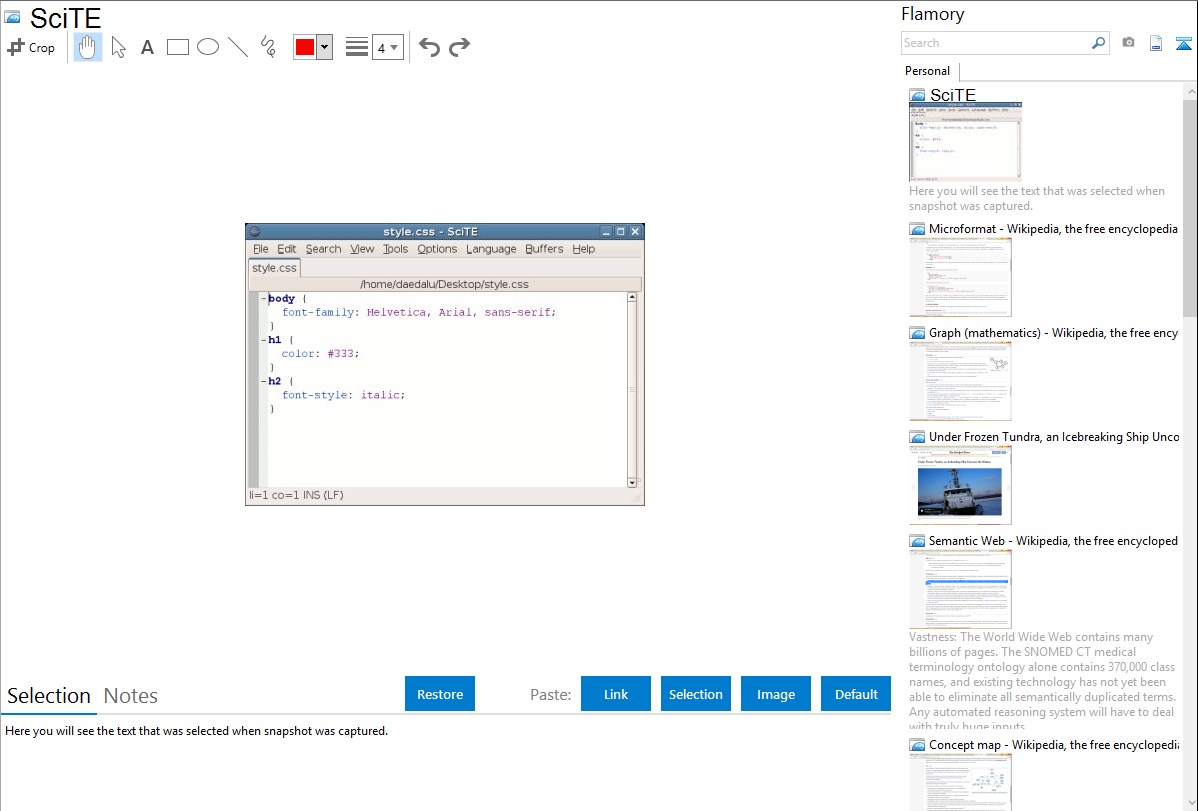
Task: Switch to the Personal tab
Action: pyautogui.click(x=928, y=71)
